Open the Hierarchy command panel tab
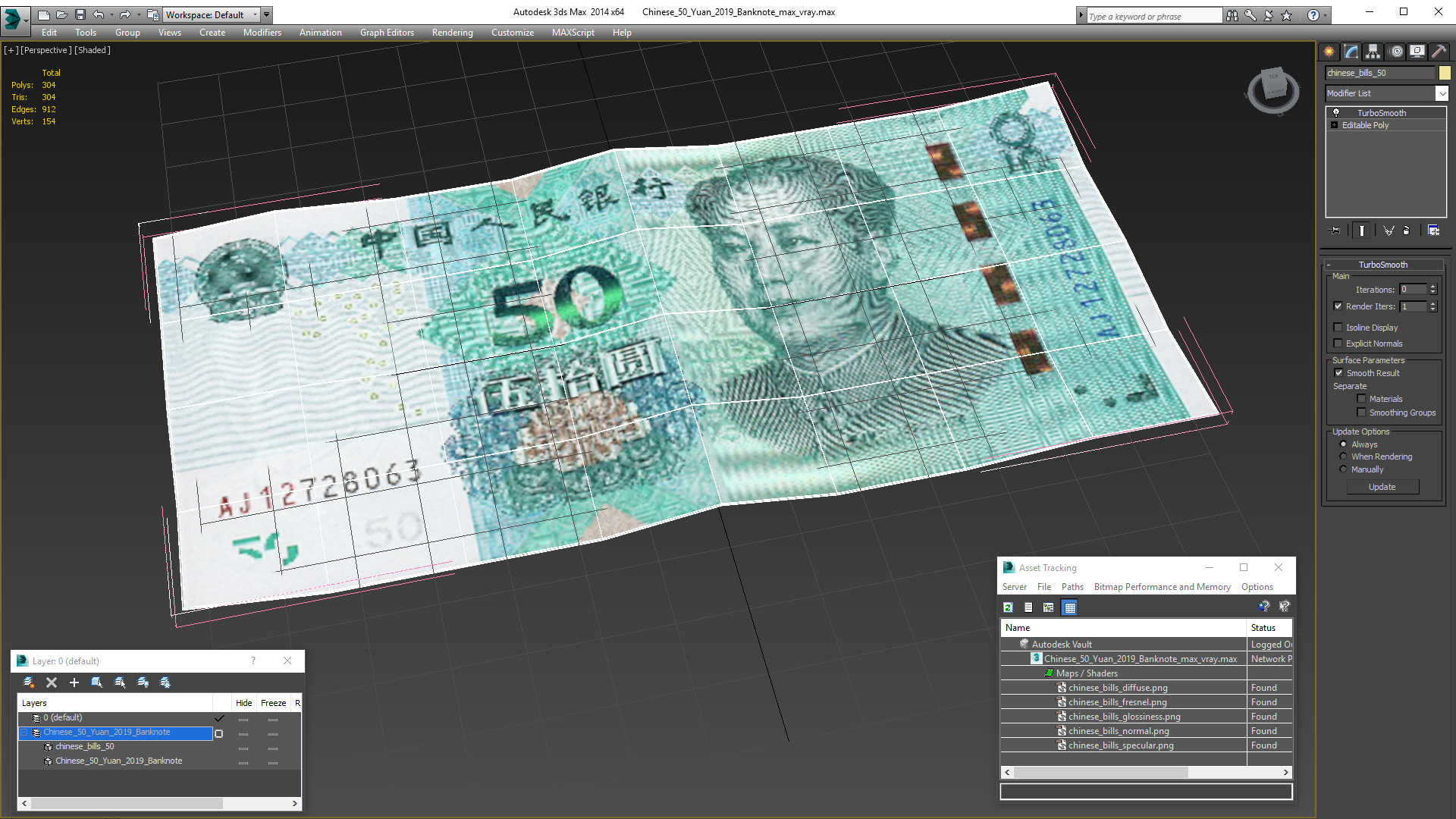 (1373, 52)
